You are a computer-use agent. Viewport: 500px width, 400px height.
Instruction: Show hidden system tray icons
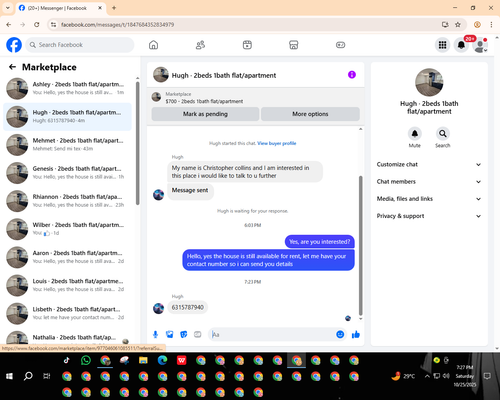[427, 376]
